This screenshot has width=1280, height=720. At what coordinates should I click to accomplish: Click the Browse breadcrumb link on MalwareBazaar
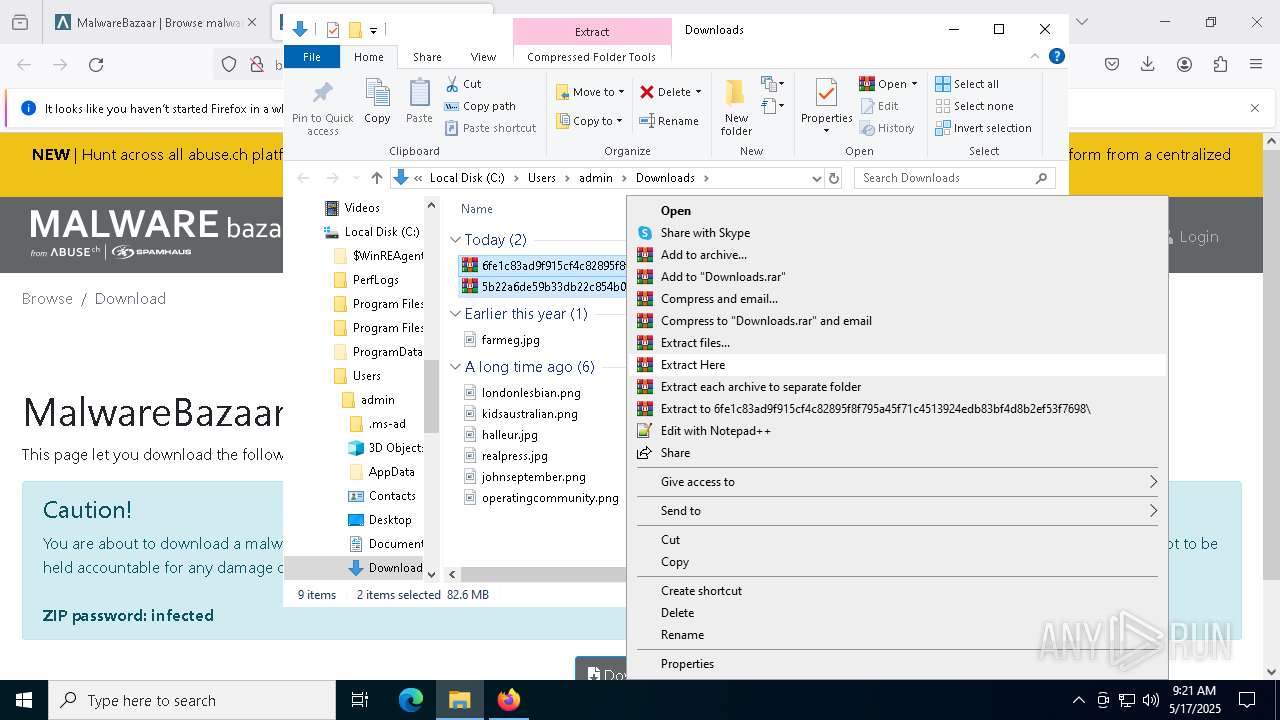47,299
